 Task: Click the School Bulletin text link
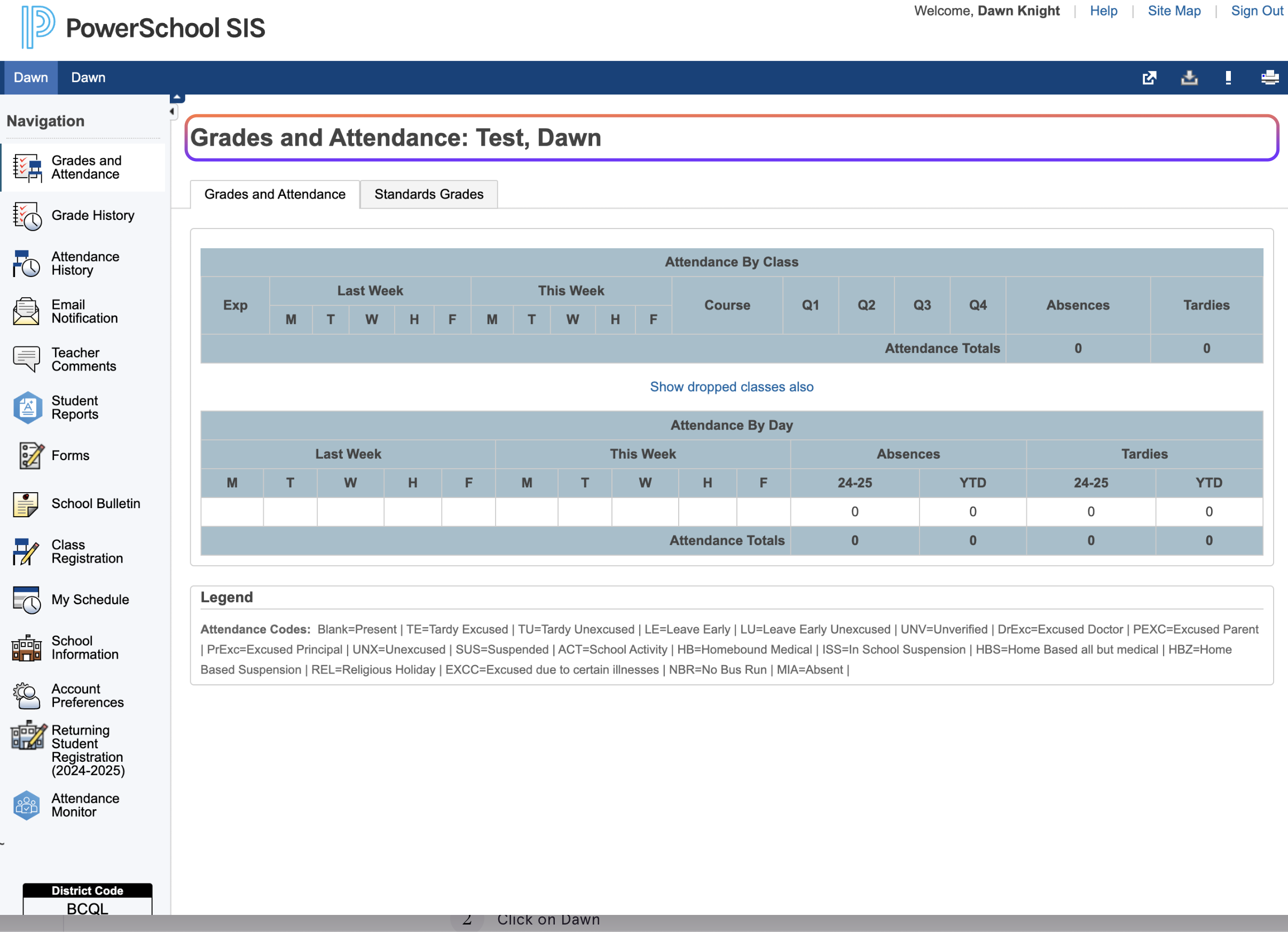point(96,504)
